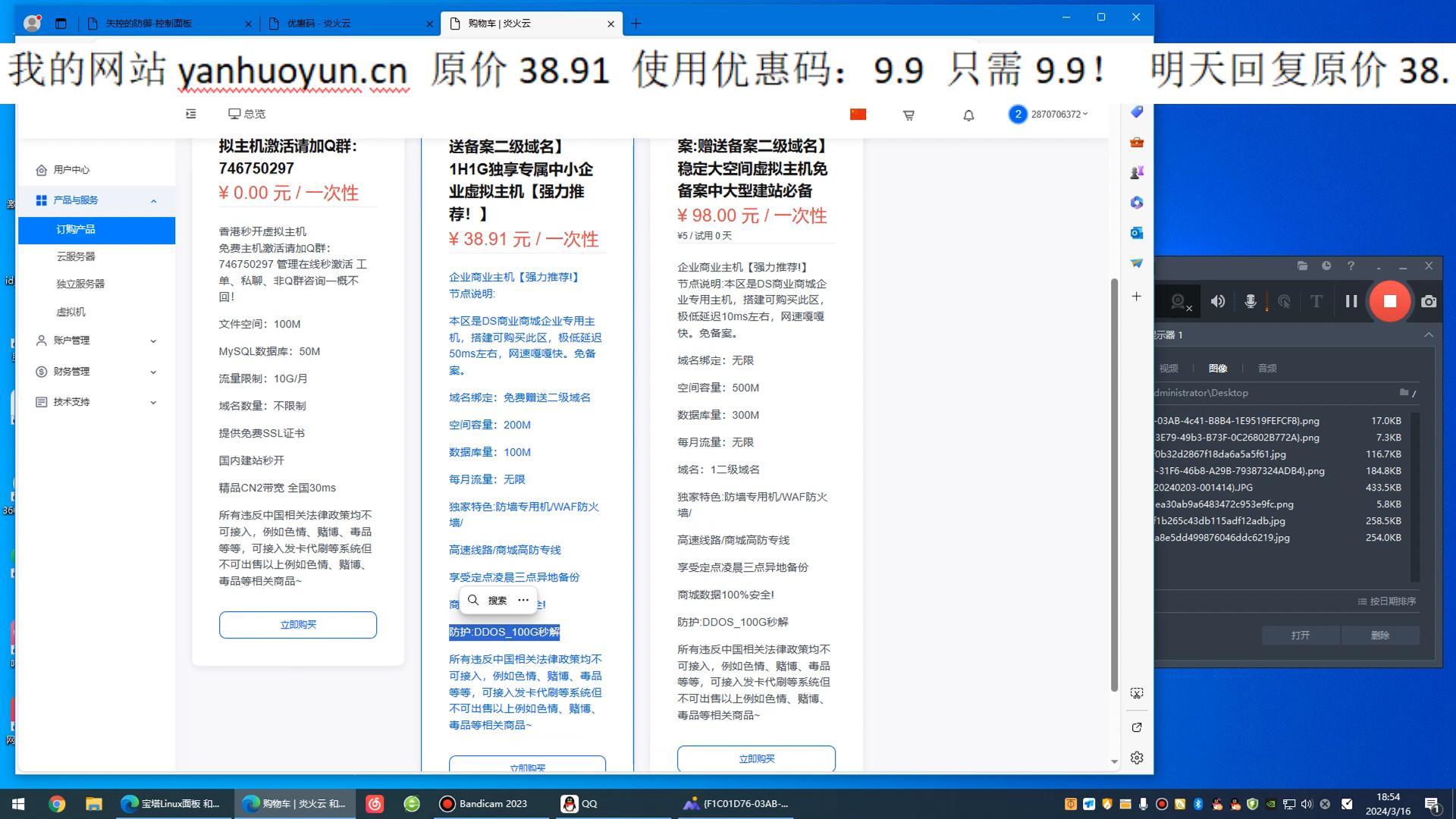The height and width of the screenshot is (819, 1456).
Task: Click 立即购买 on the ¥0.00 free host card
Action: coord(298,625)
